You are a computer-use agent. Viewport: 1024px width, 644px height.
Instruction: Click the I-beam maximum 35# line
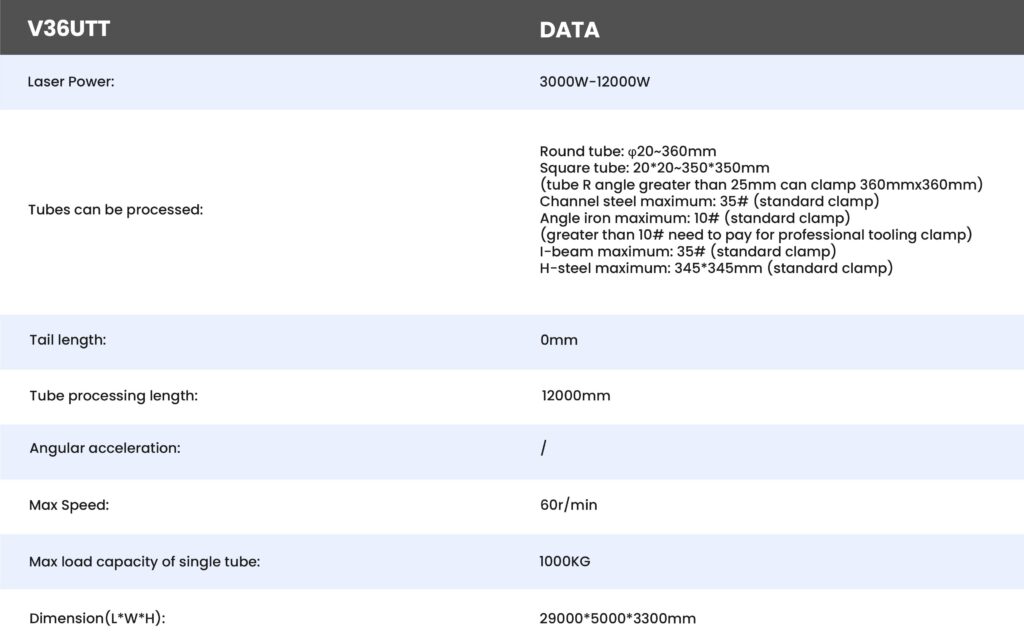(688, 252)
